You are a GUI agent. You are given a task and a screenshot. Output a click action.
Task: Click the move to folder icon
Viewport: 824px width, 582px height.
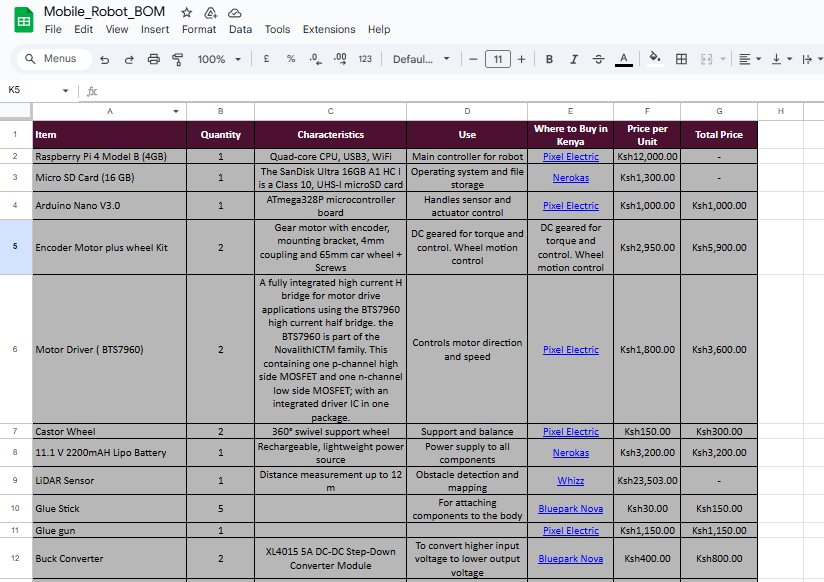coord(210,13)
